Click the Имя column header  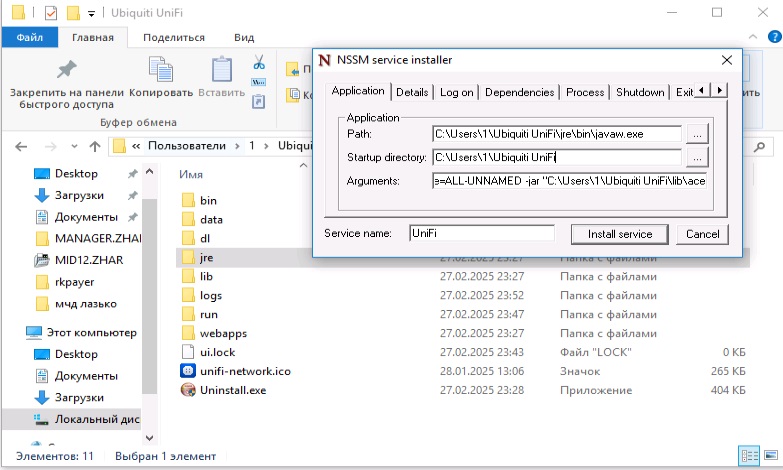tap(191, 175)
